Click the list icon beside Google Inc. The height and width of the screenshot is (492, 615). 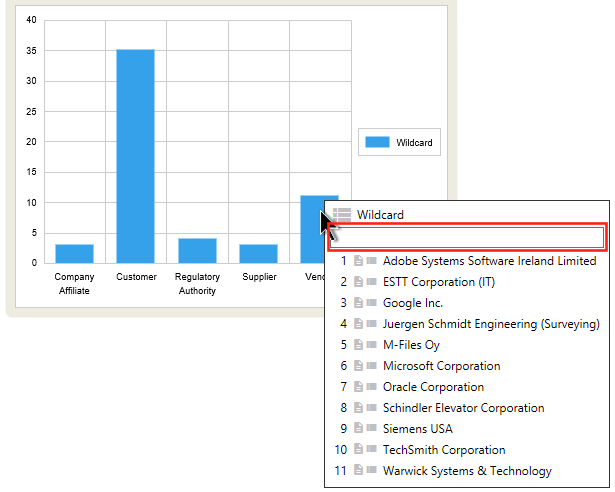pyautogui.click(x=372, y=303)
